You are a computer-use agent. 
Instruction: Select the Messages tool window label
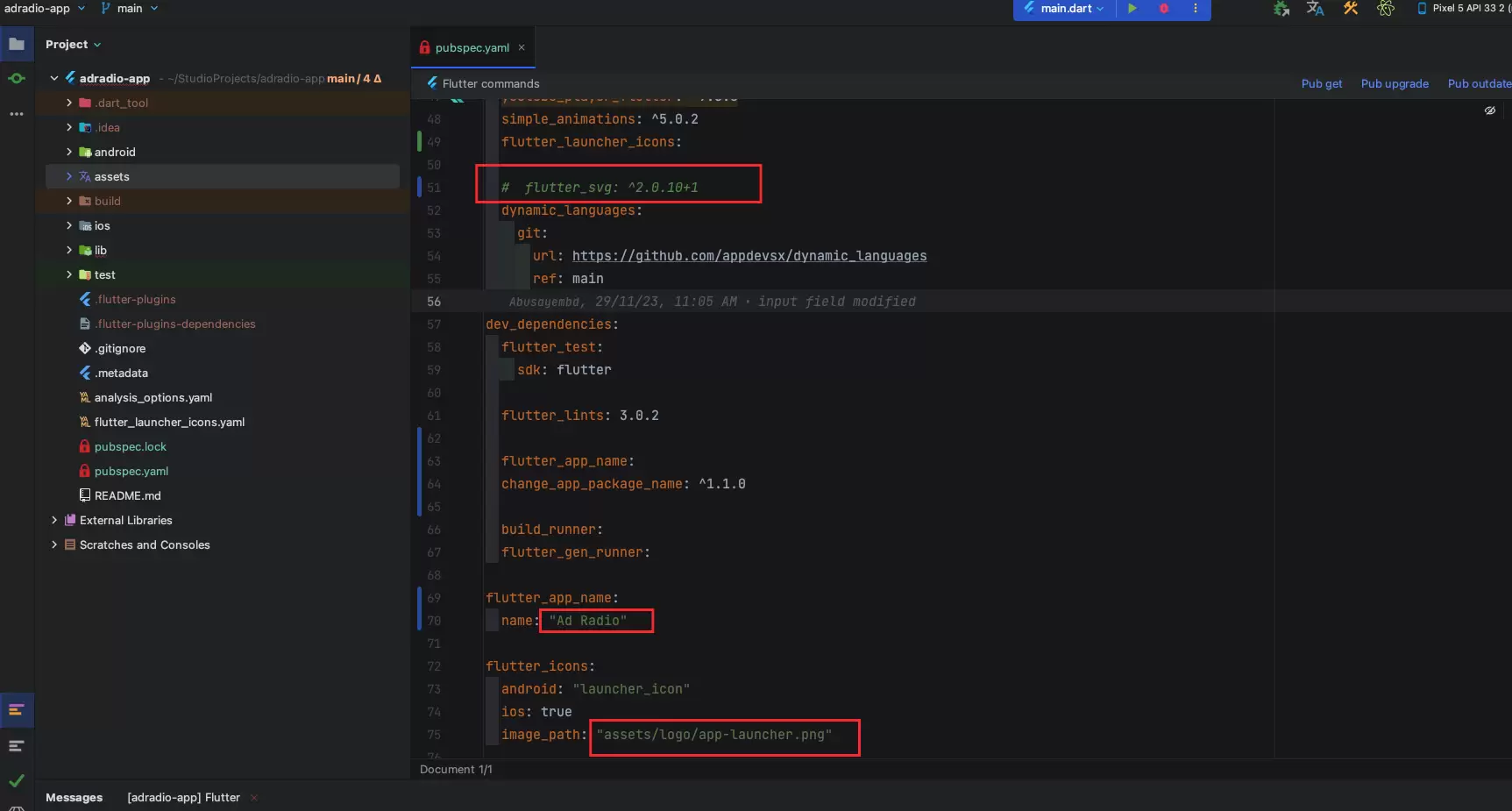tap(74, 798)
